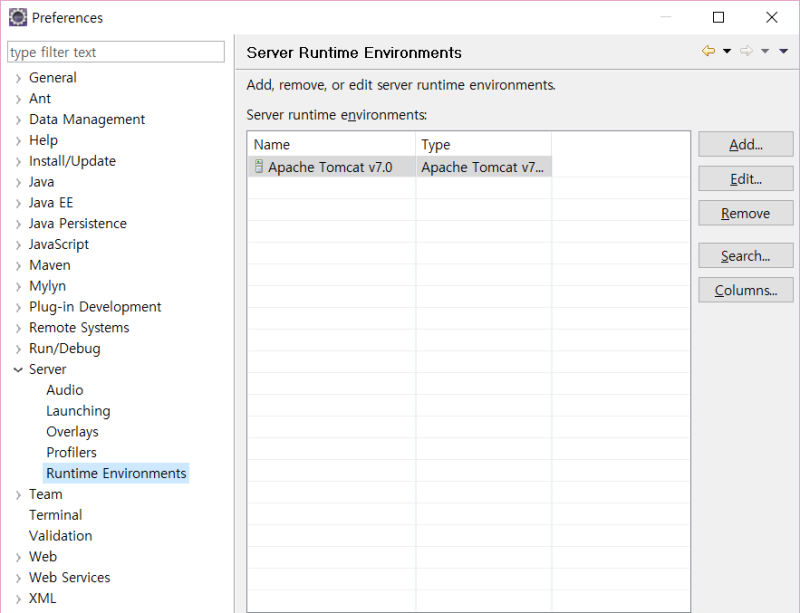Image resolution: width=800 pixels, height=613 pixels.
Task: Click the Add... button
Action: 745,144
